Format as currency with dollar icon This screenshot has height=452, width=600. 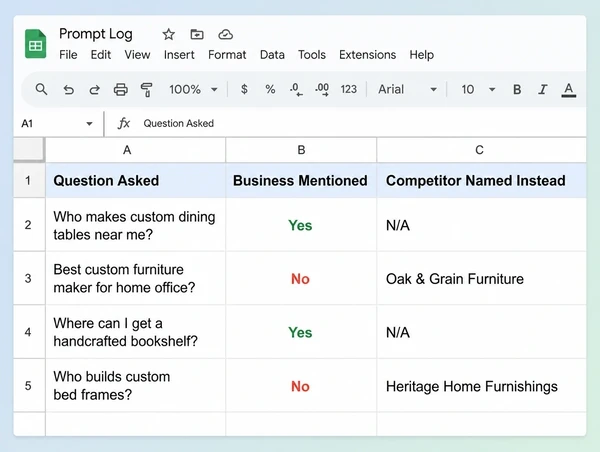[x=244, y=89]
